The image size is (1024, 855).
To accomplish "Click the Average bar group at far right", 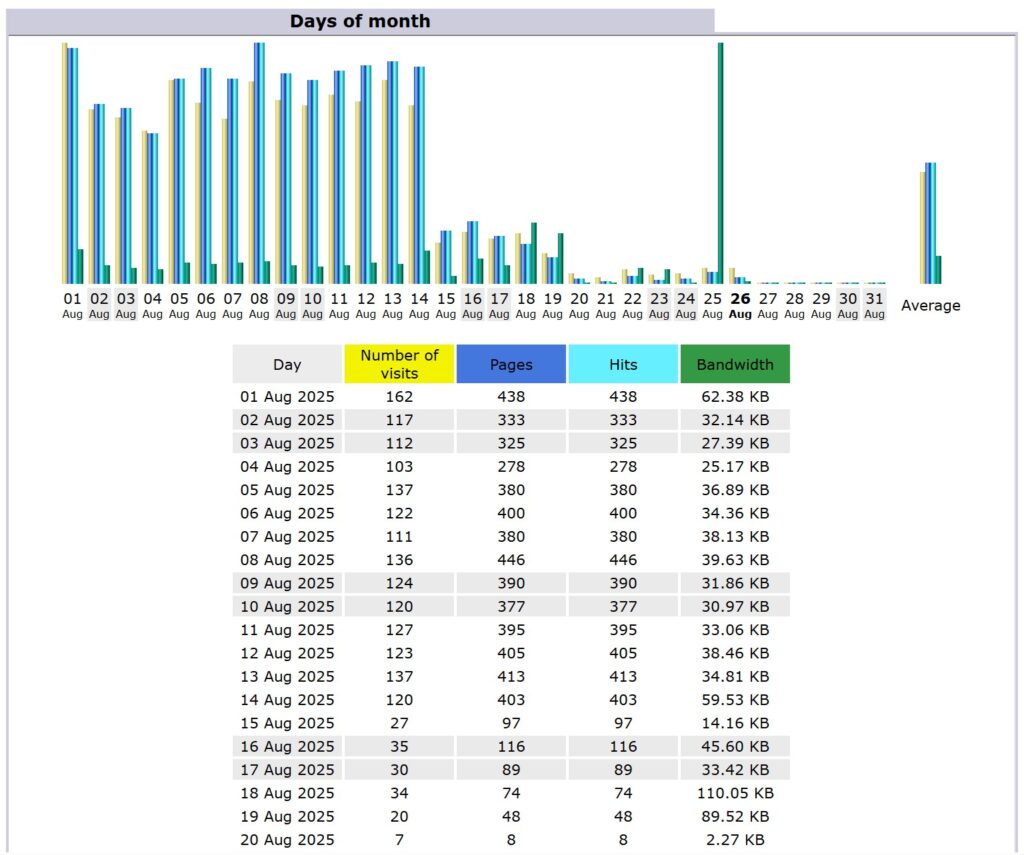I will click(928, 220).
